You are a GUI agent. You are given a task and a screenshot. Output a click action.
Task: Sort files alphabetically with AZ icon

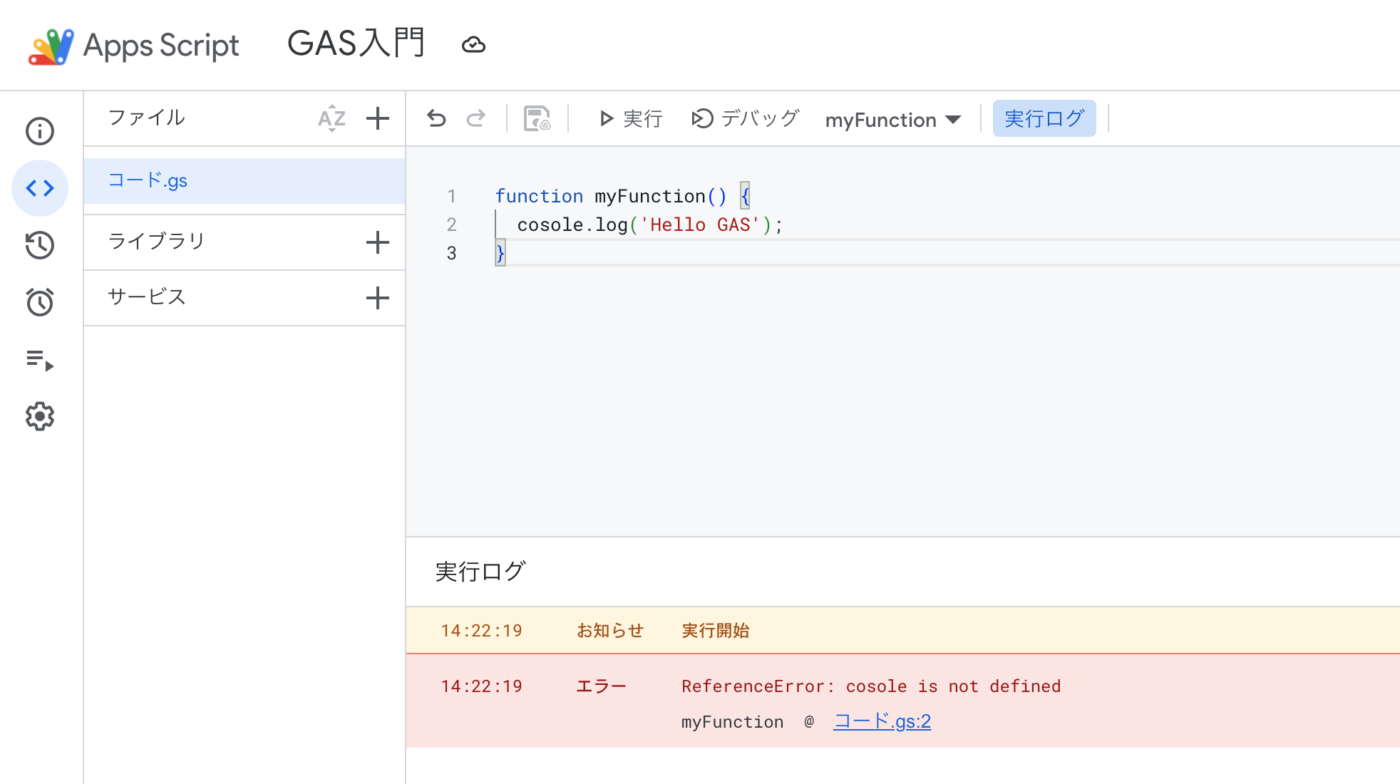[331, 119]
